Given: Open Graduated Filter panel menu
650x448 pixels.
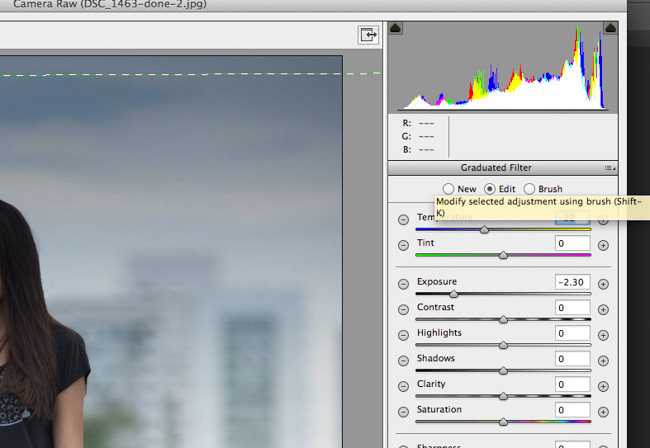Looking at the screenshot, I should (x=610, y=168).
